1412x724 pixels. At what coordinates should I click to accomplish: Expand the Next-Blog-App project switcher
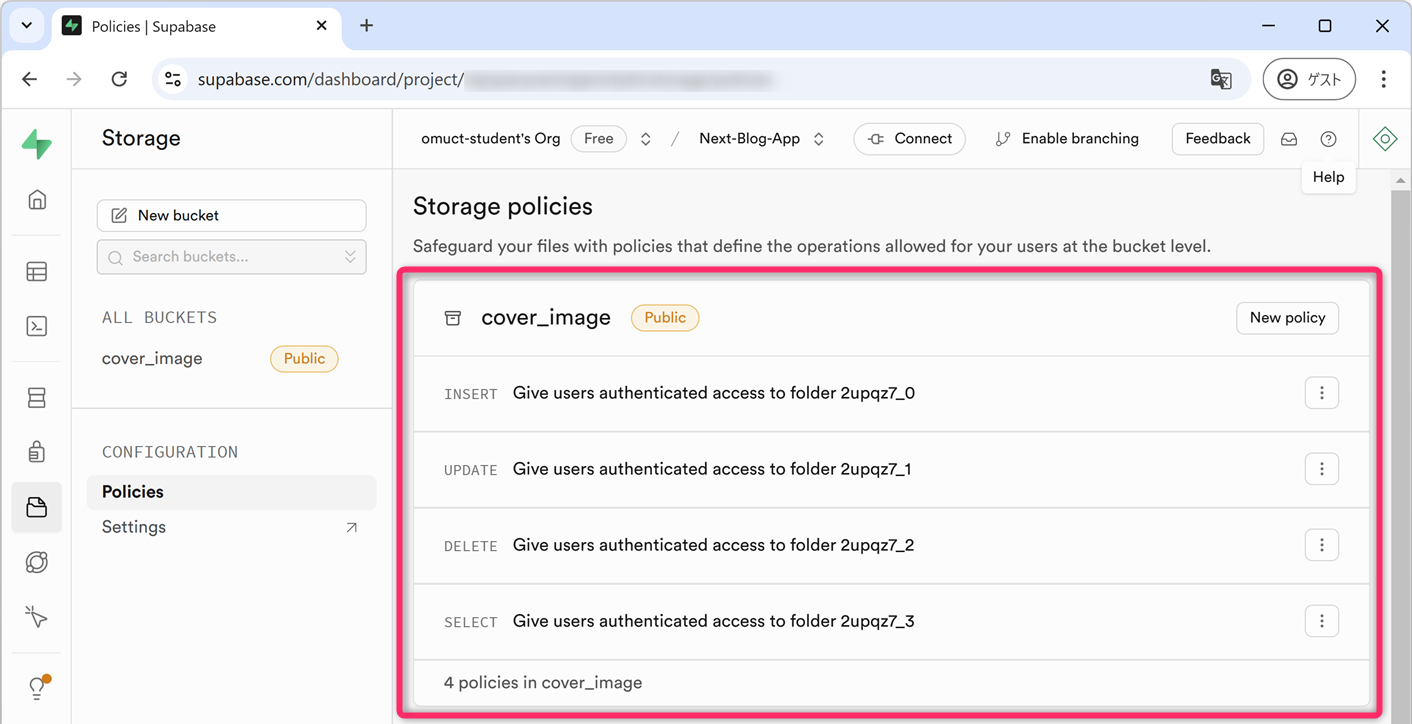819,139
